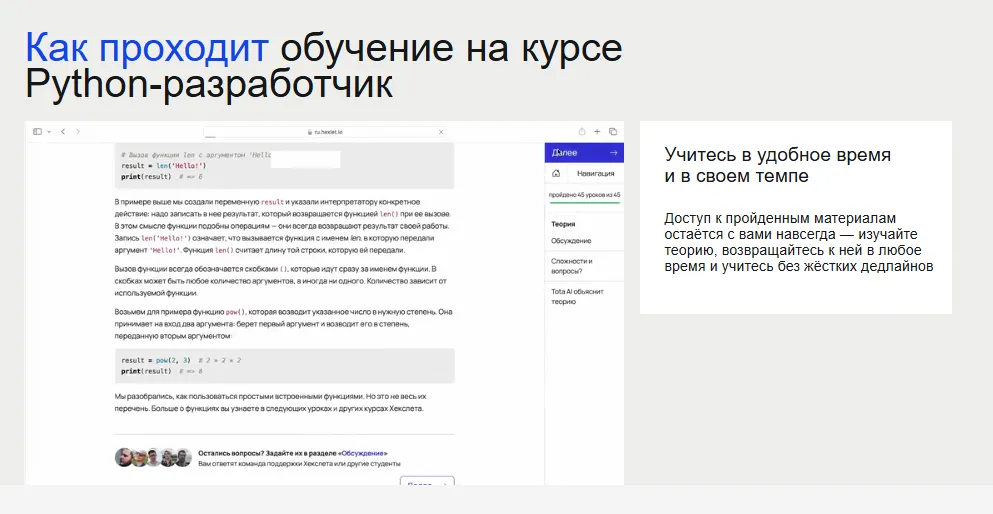The width and height of the screenshot is (993, 514).
Task: Click the X in the address bar
Action: (441, 132)
